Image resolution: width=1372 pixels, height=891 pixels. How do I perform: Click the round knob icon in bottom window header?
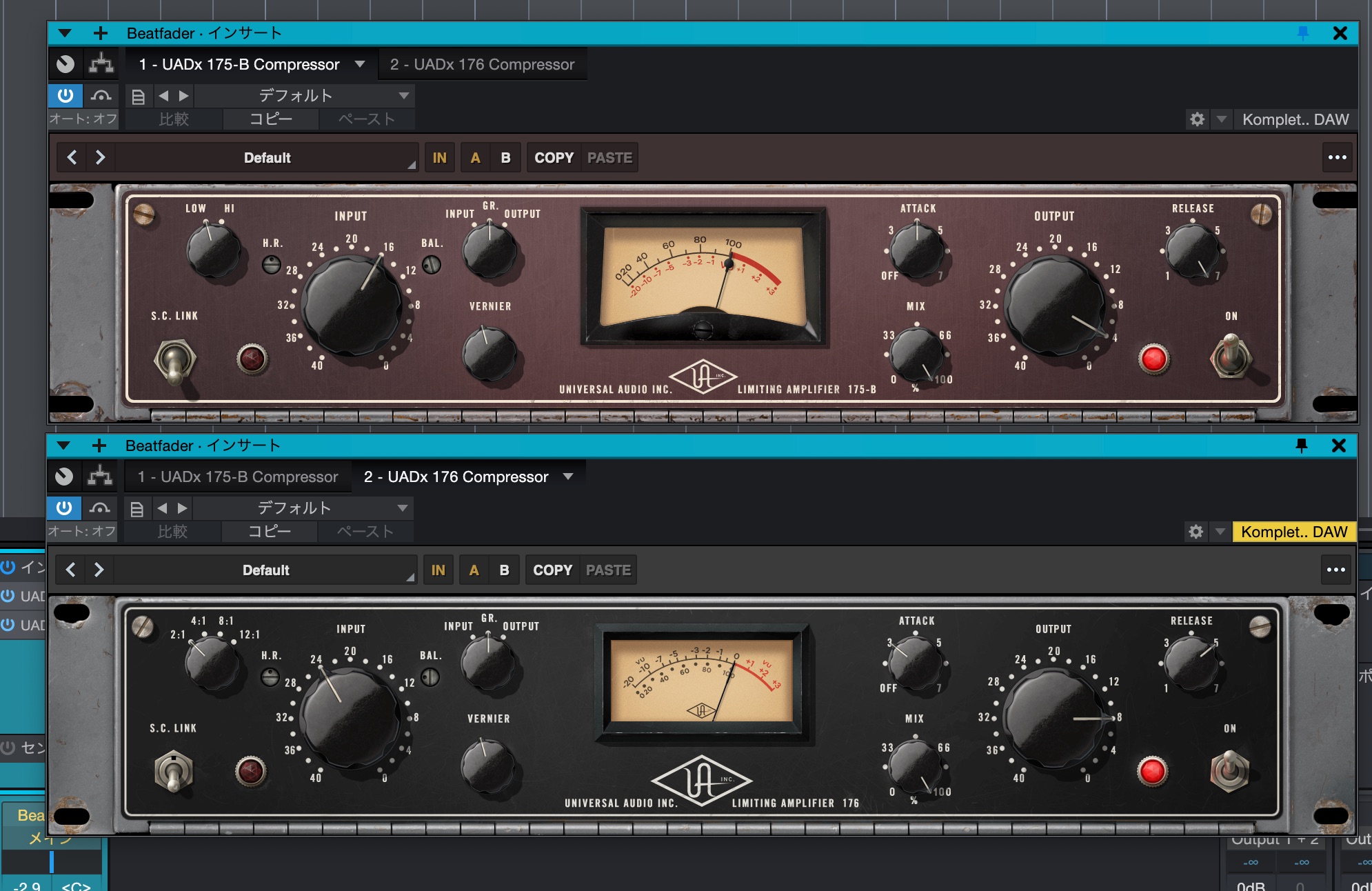point(64,477)
